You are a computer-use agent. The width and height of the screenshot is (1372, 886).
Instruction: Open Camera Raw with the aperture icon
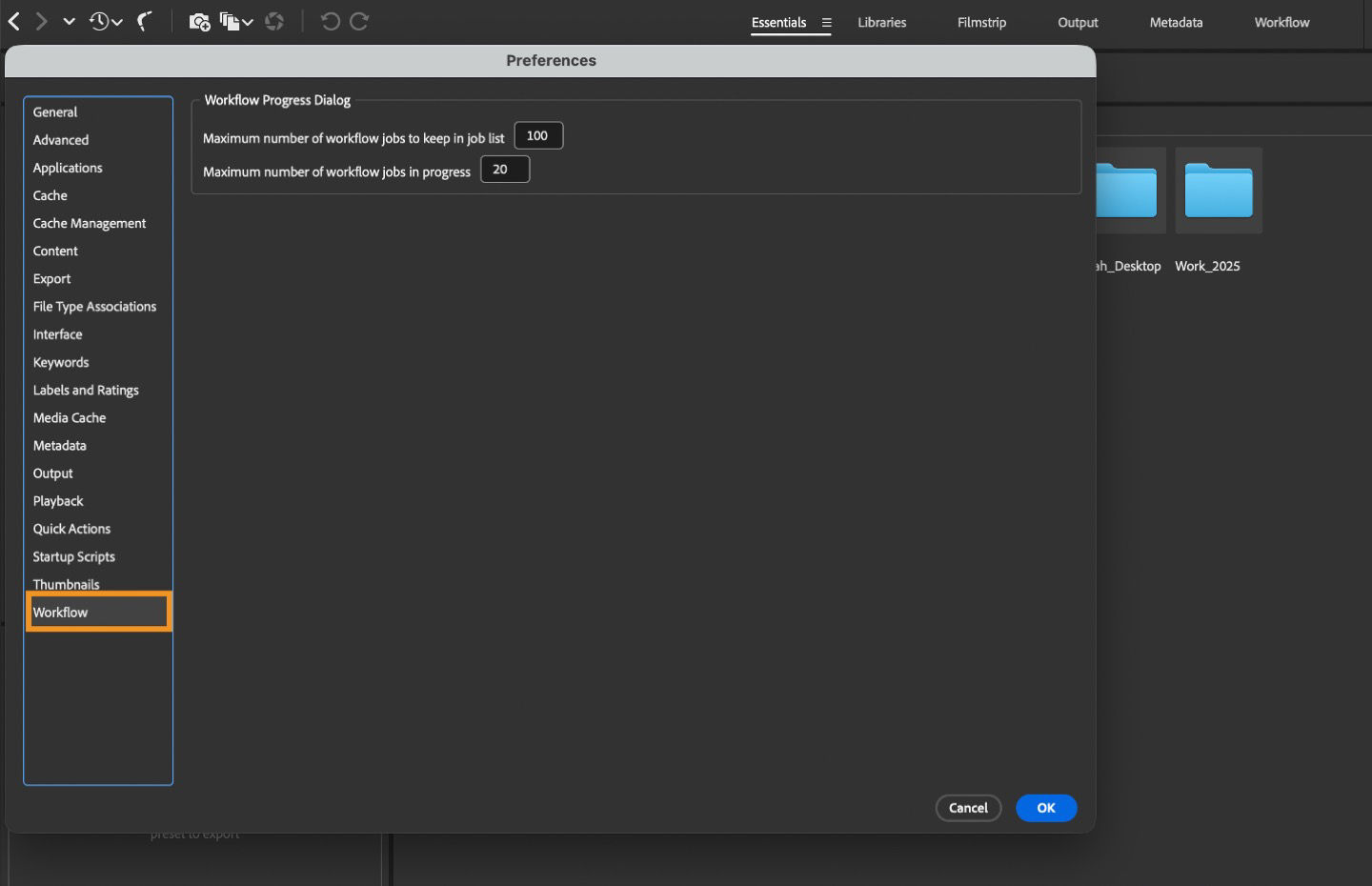(274, 21)
